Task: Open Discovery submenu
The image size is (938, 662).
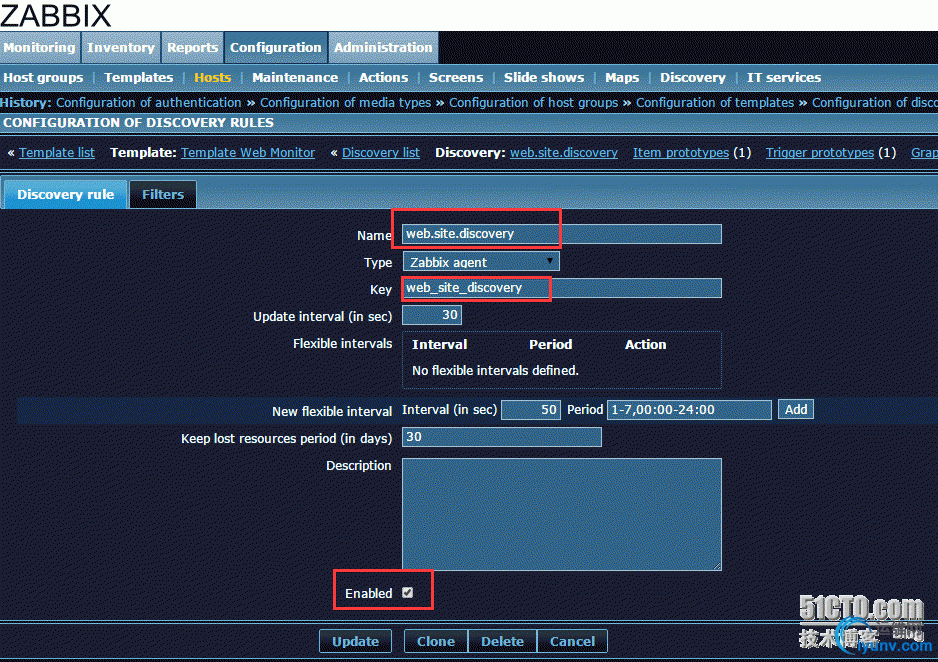Action: 693,78
